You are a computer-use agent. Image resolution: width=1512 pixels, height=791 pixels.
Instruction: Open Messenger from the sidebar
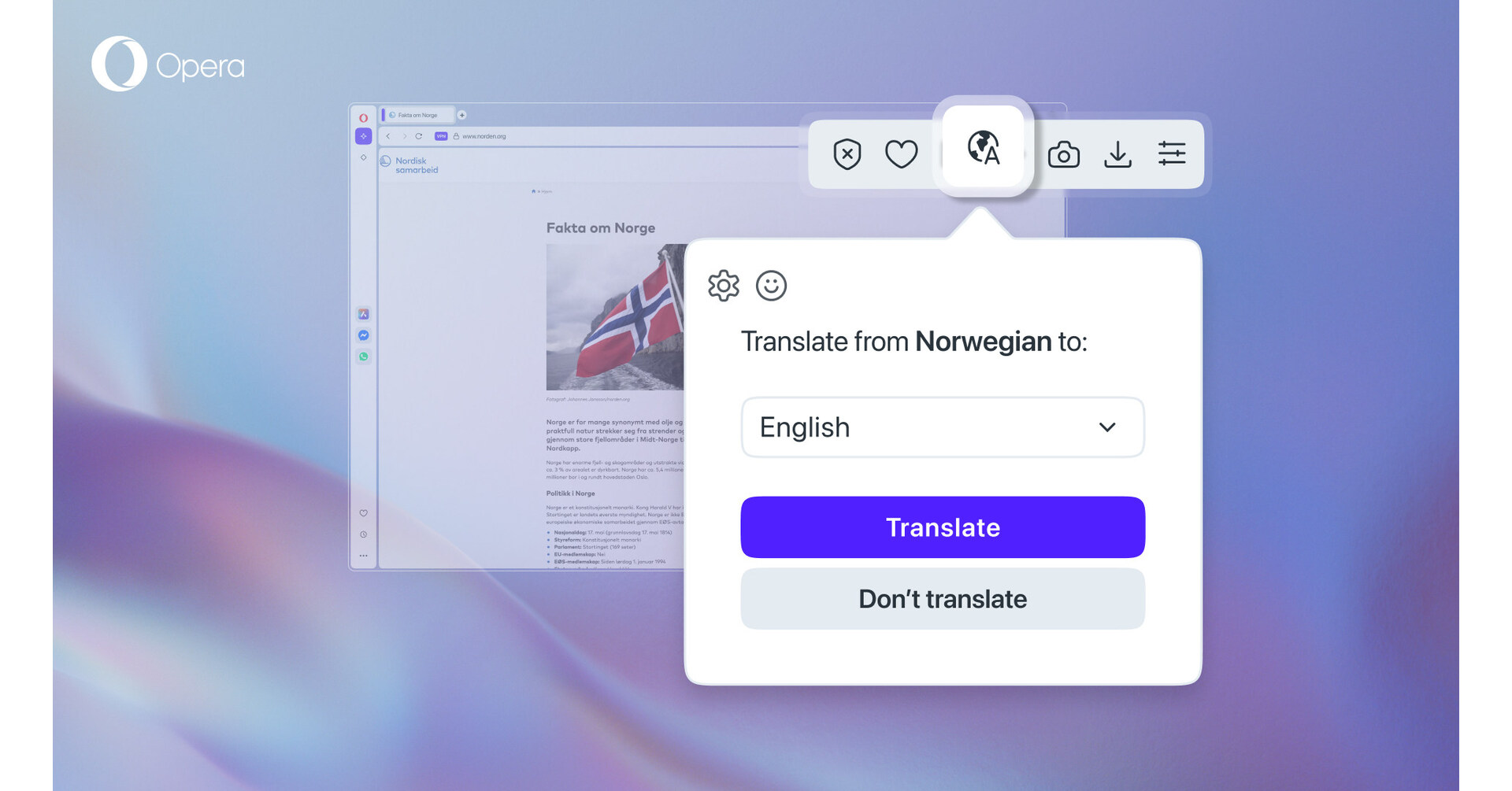tap(363, 336)
